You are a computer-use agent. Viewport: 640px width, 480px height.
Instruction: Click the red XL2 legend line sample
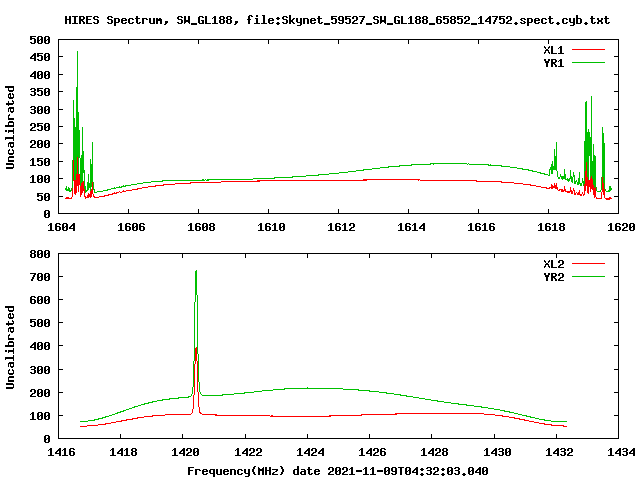click(588, 264)
